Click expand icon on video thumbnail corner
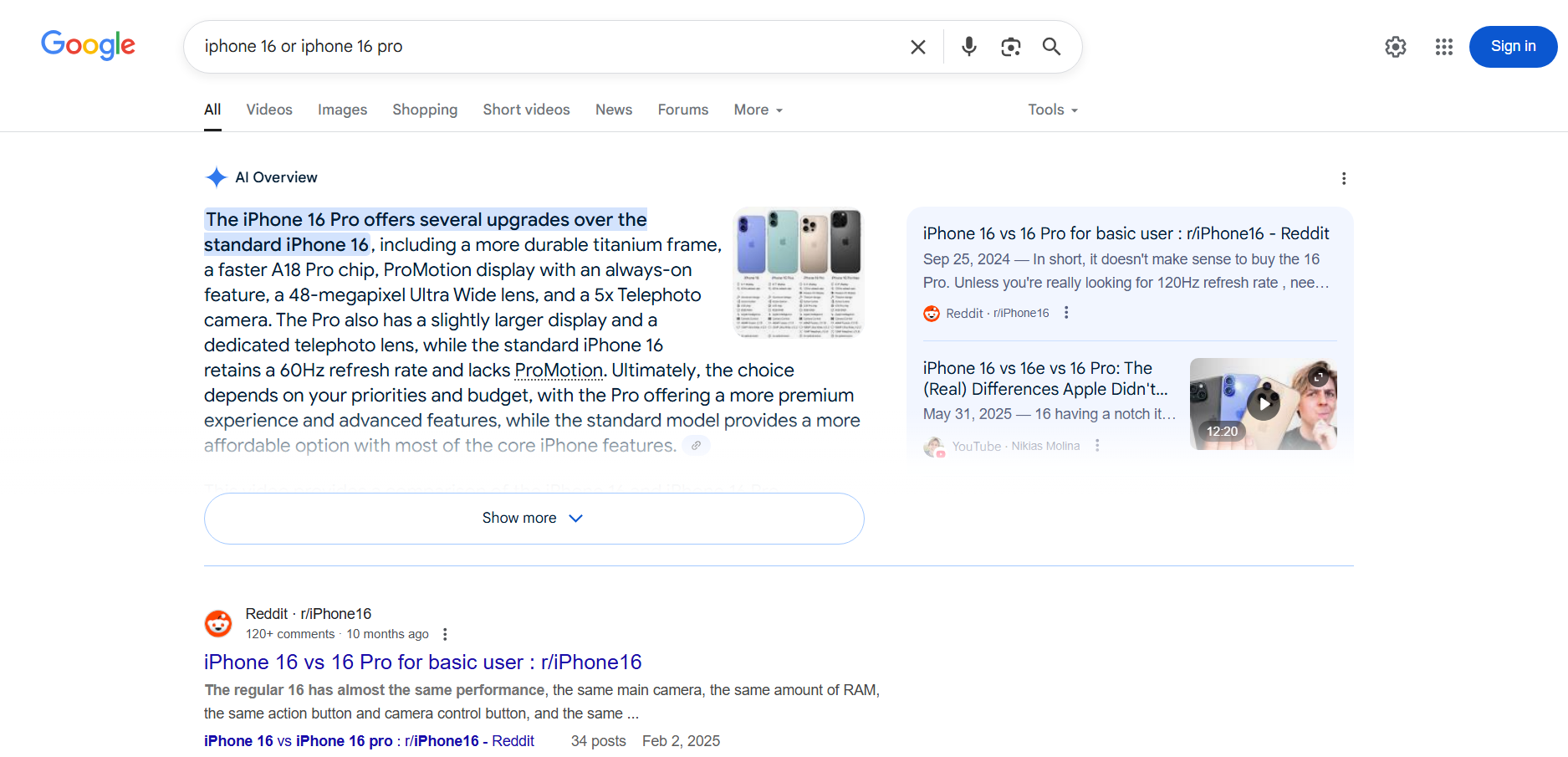The width and height of the screenshot is (1568, 757). (x=1319, y=376)
